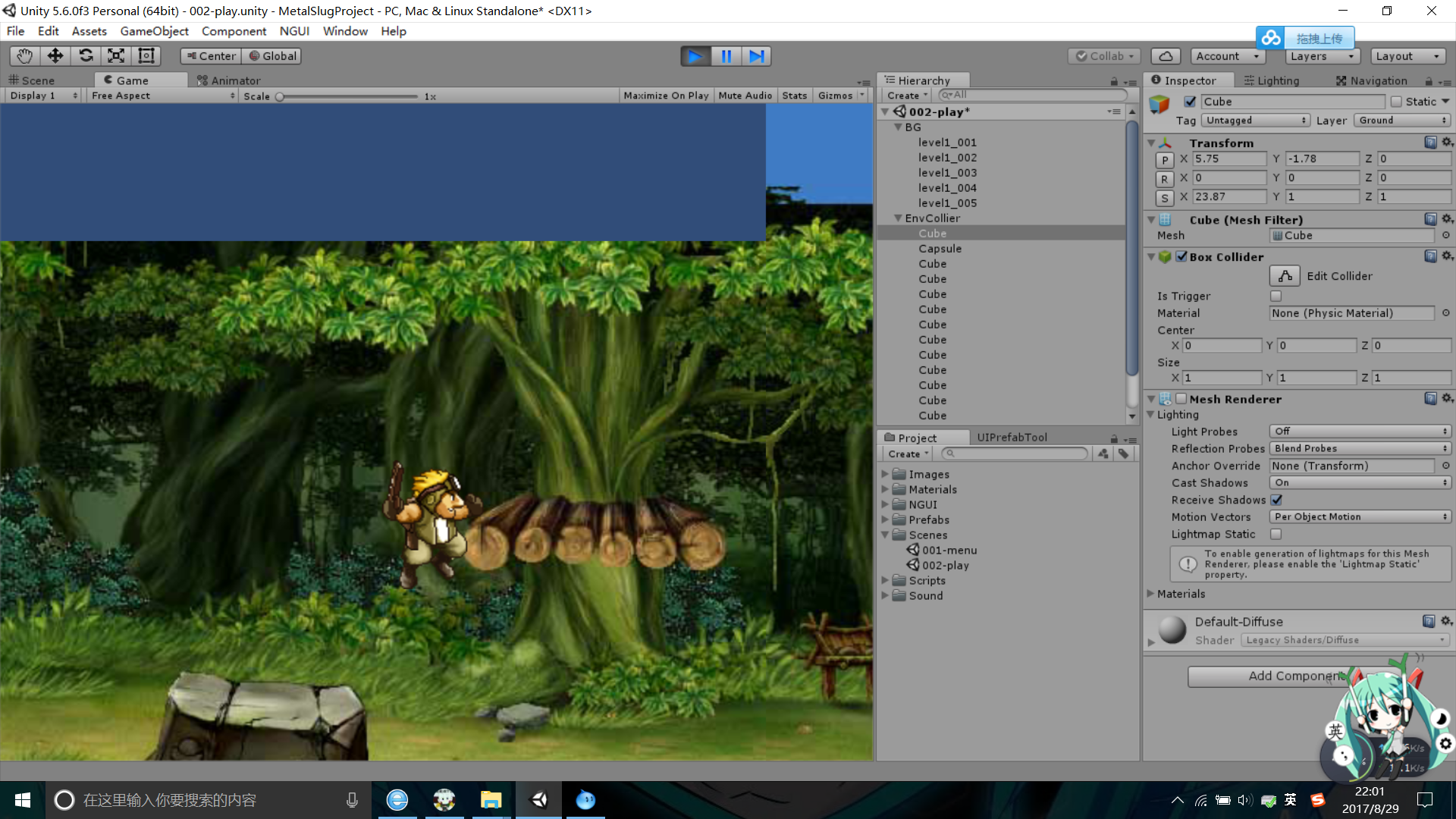Image resolution: width=1456 pixels, height=819 pixels.
Task: Toggle the Cube active checkbox
Action: coord(1190,102)
